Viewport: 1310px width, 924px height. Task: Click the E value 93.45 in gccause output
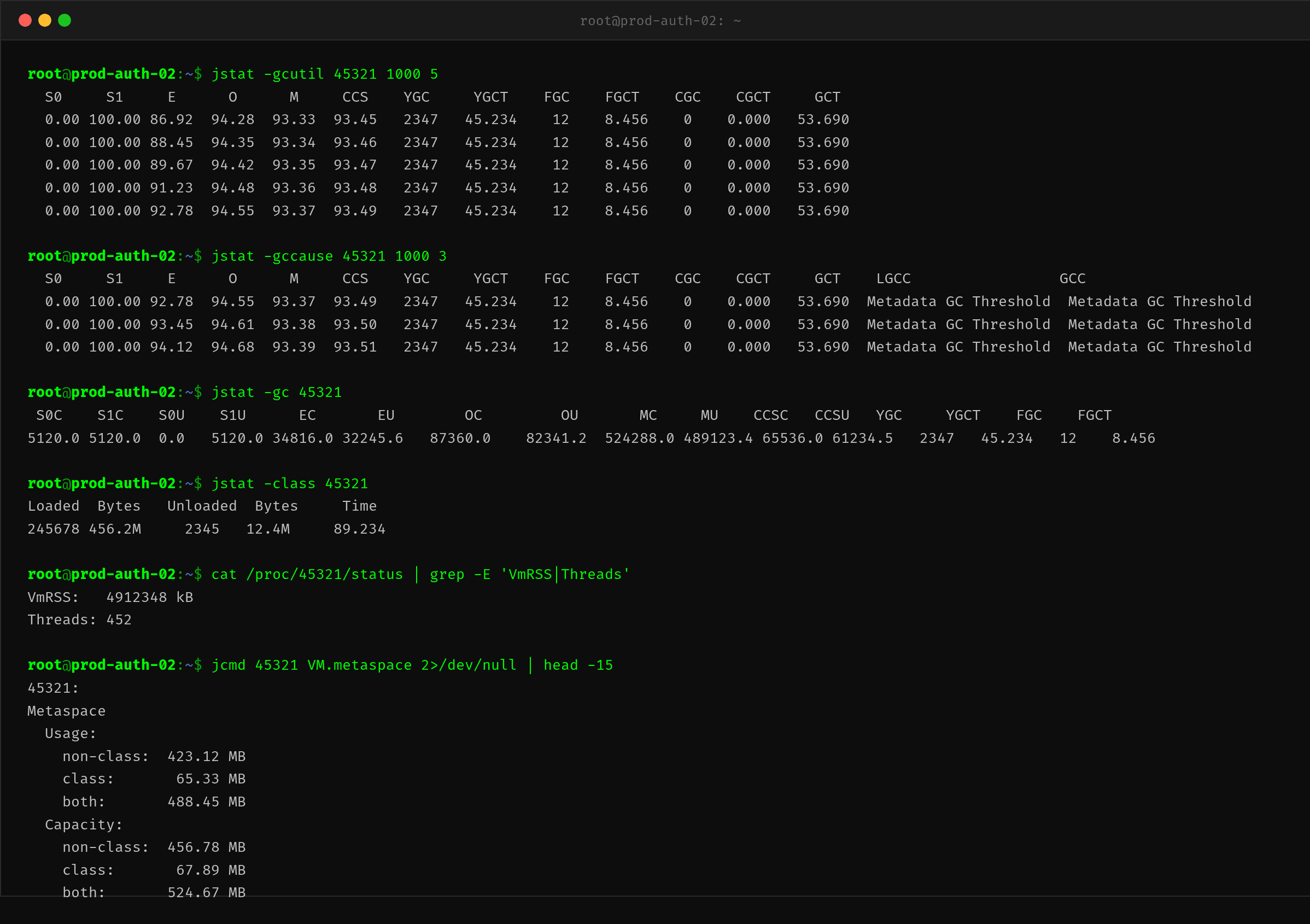[171, 325]
